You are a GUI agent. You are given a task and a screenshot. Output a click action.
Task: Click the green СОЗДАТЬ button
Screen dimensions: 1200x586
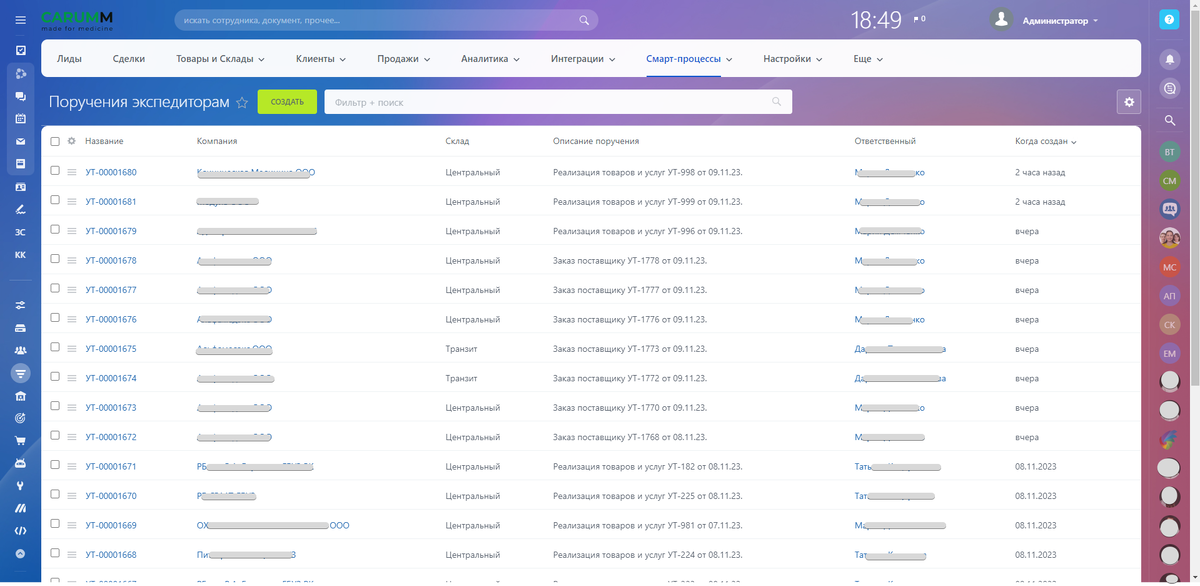click(x=287, y=102)
